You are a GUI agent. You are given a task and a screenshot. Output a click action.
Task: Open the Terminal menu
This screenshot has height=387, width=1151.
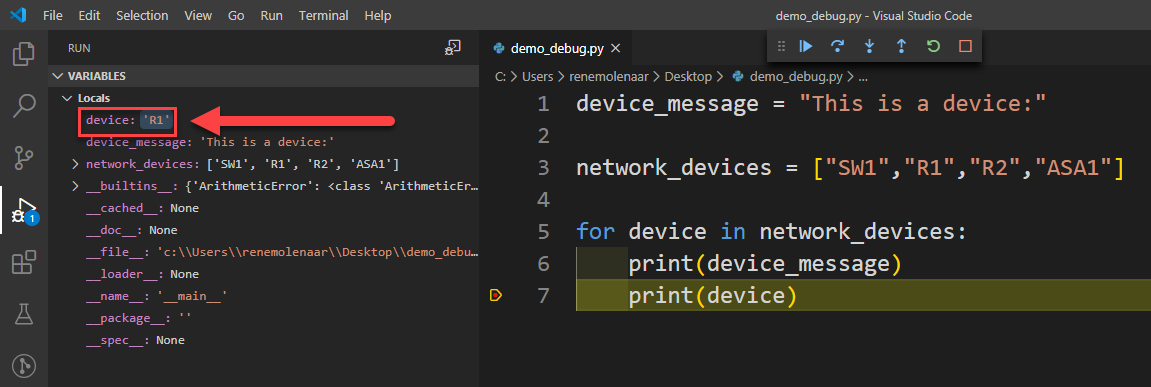(324, 15)
